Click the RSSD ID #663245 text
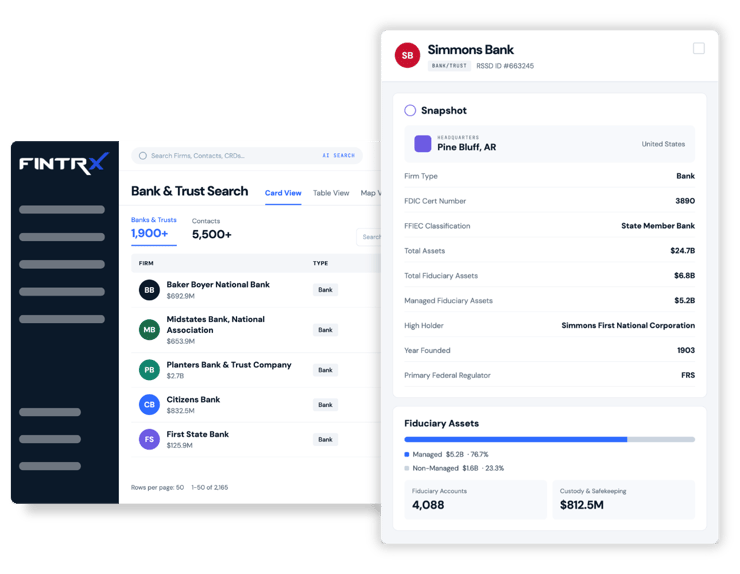 click(505, 66)
